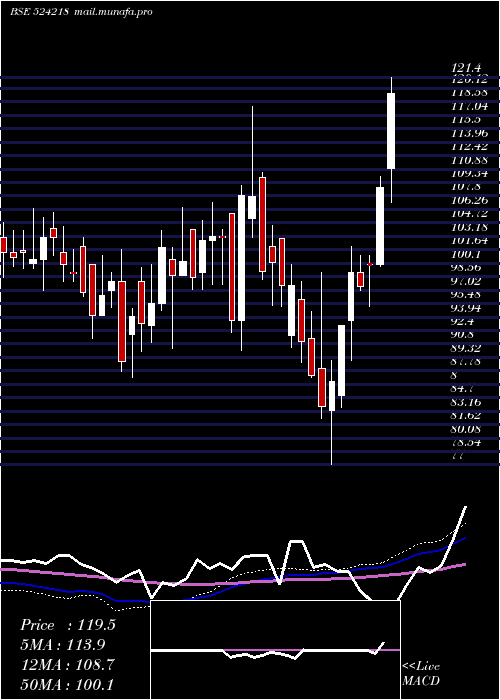
Task: Click the 93.94 price axis label
Action: tap(466, 308)
